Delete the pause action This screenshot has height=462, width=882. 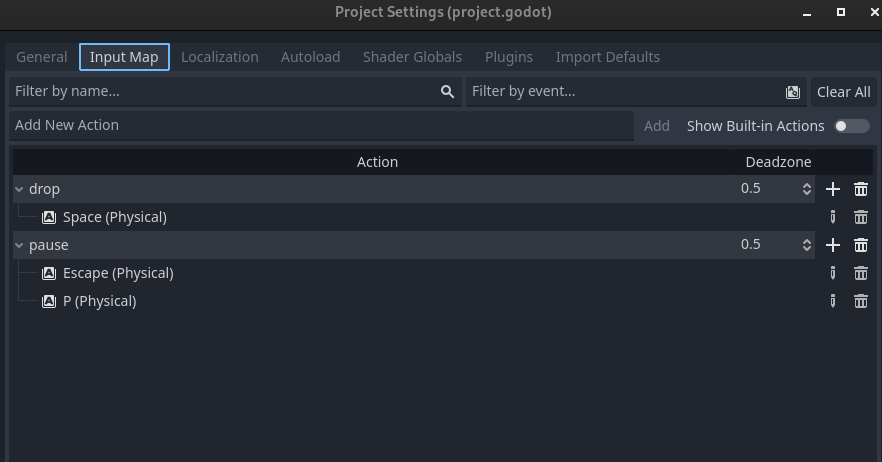point(861,245)
